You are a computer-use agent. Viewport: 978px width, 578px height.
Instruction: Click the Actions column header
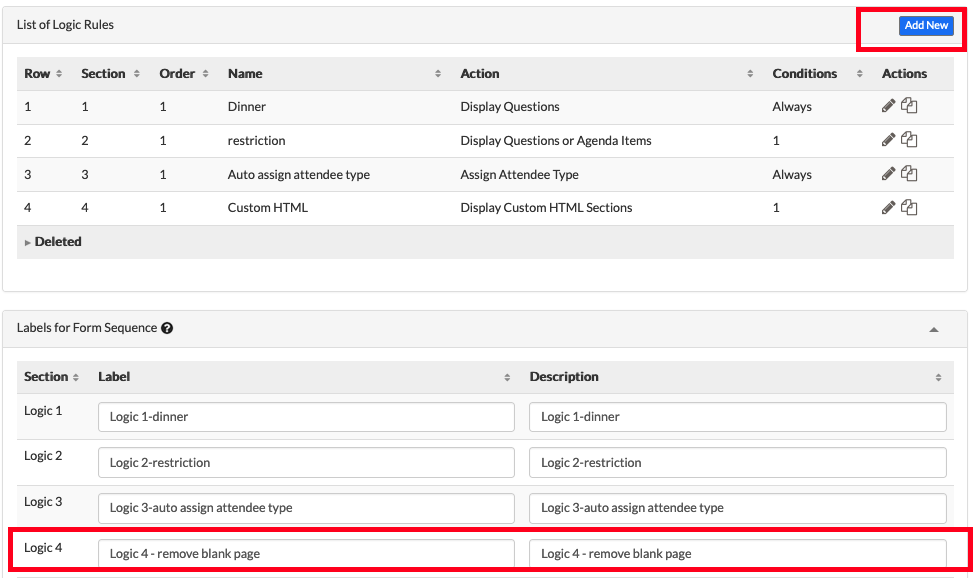click(x=904, y=74)
